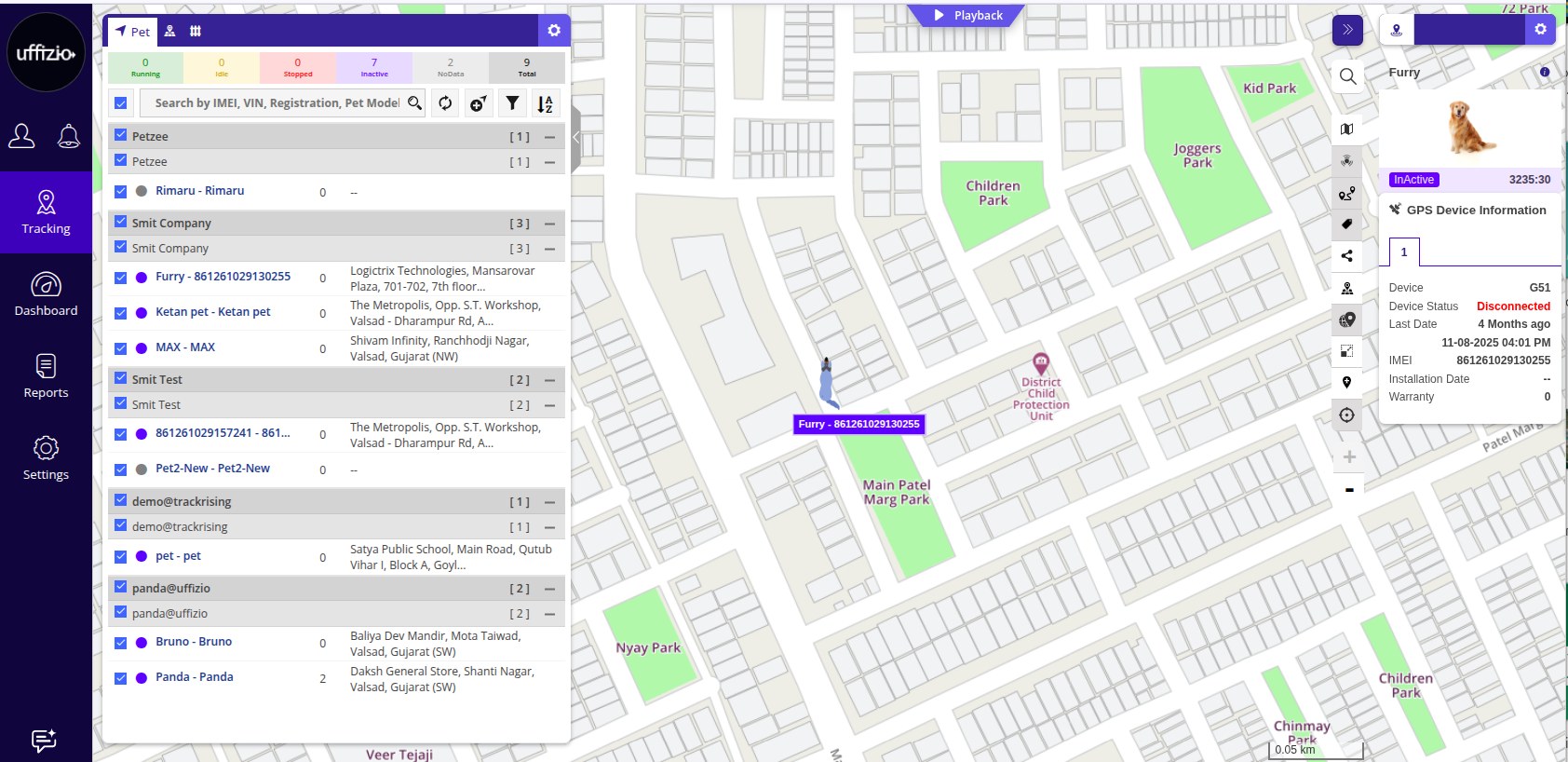
Task: Open the Ketan pet entry link
Action: 213,312
